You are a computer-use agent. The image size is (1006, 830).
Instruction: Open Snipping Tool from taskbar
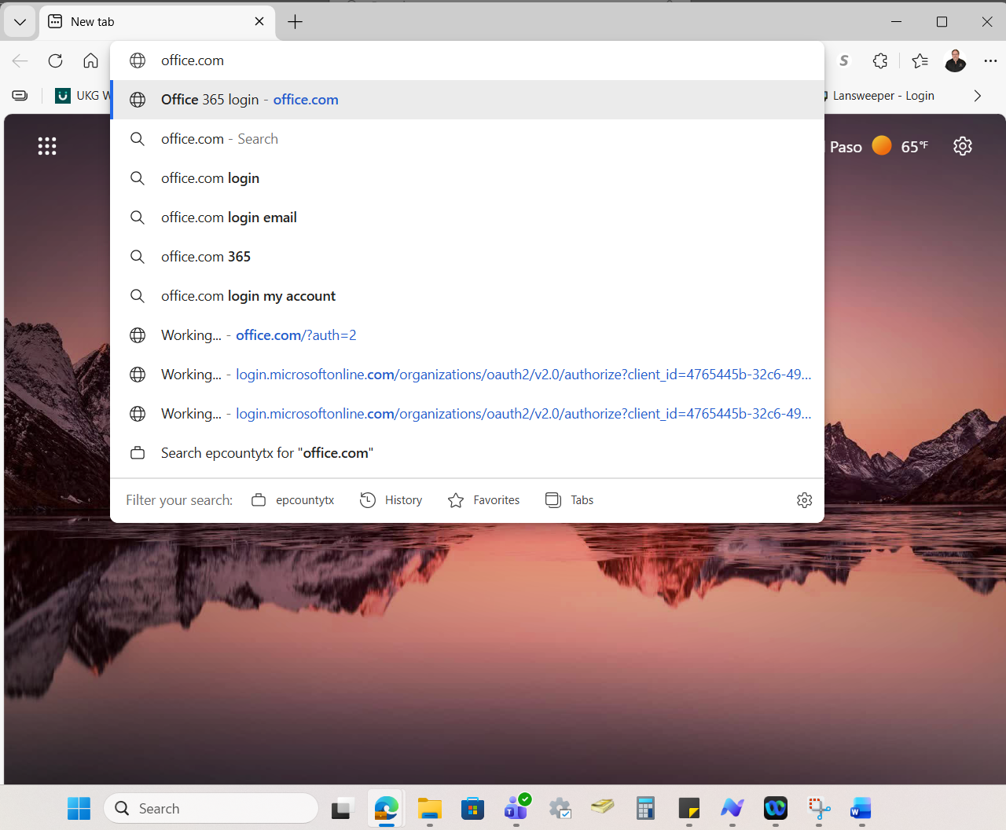[x=819, y=808]
